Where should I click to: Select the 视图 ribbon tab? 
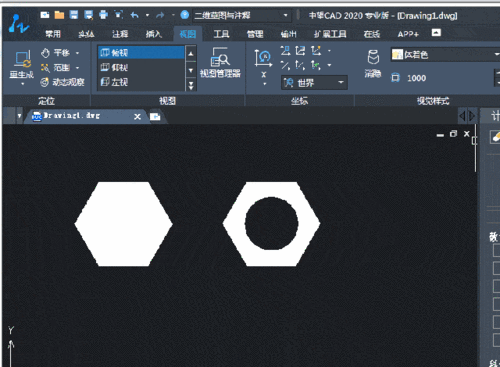(x=188, y=34)
